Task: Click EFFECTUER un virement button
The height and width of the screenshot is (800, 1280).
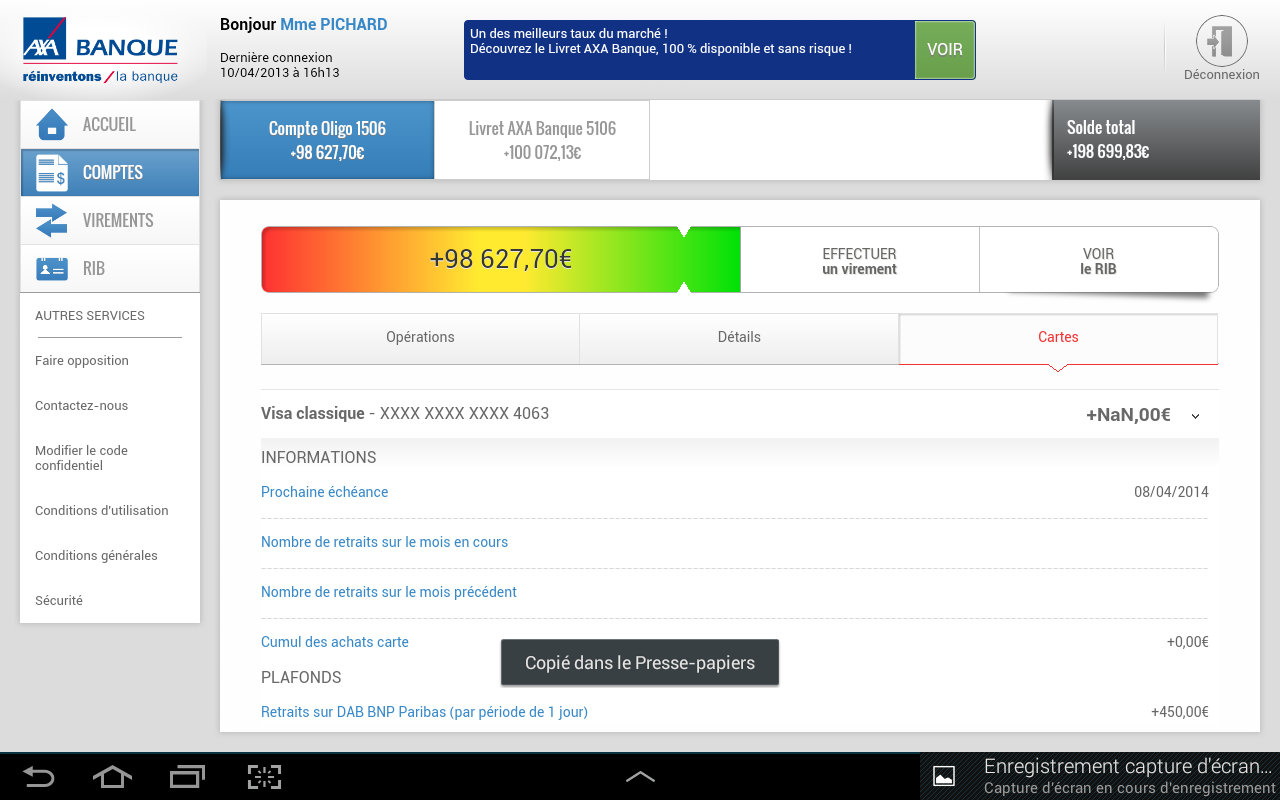Action: pyautogui.click(x=859, y=261)
